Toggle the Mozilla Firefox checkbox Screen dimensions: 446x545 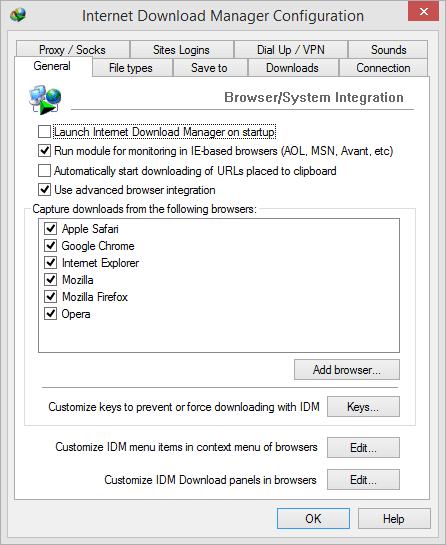pyautogui.click(x=50, y=297)
